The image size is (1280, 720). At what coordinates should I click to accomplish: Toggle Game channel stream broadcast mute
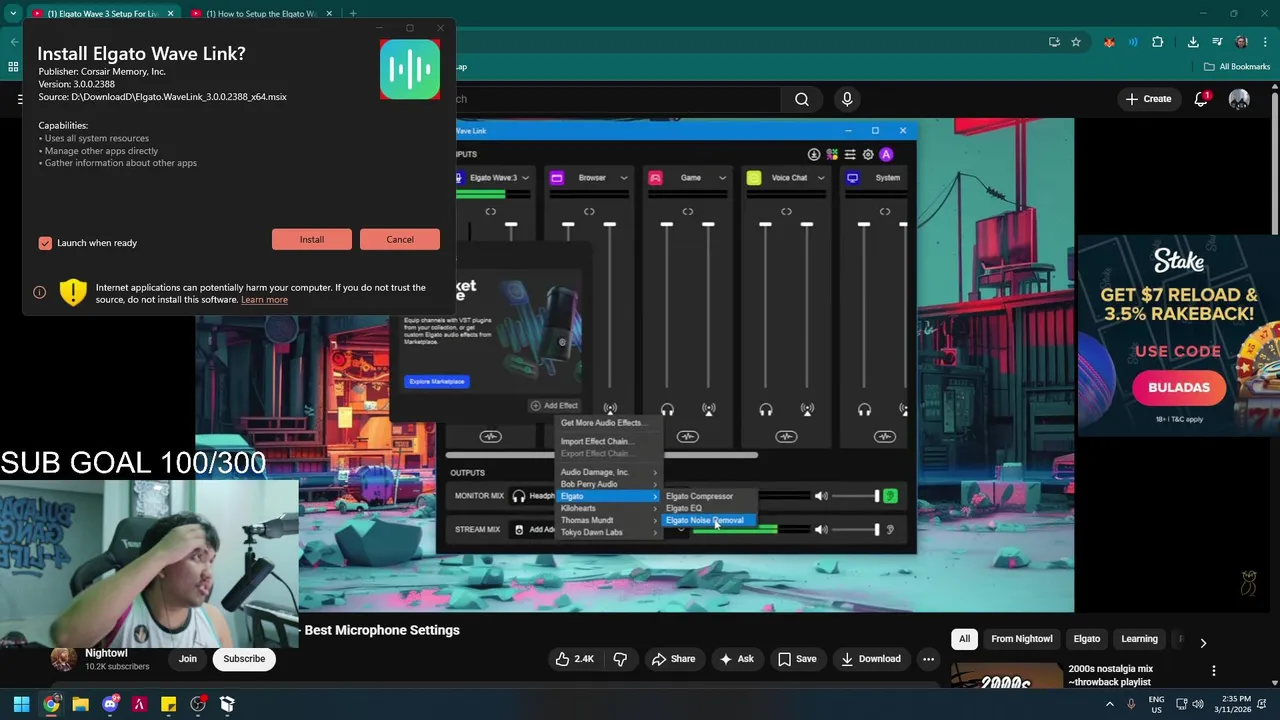click(x=708, y=409)
